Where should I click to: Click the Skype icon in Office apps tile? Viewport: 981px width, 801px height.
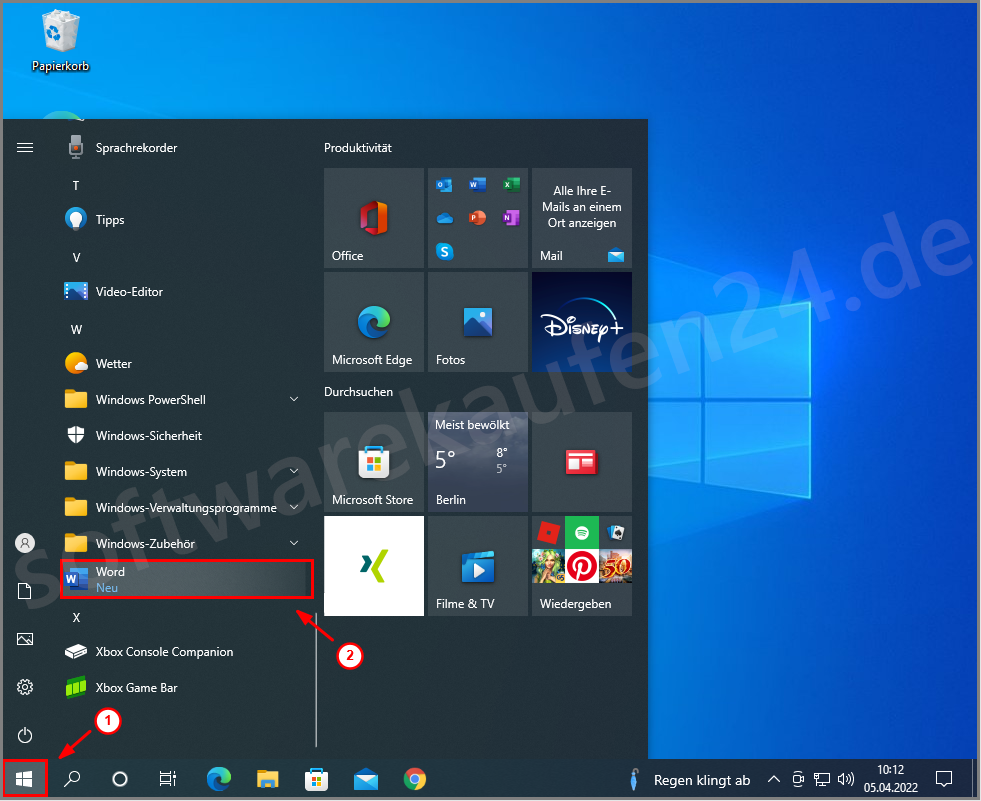pyautogui.click(x=444, y=252)
